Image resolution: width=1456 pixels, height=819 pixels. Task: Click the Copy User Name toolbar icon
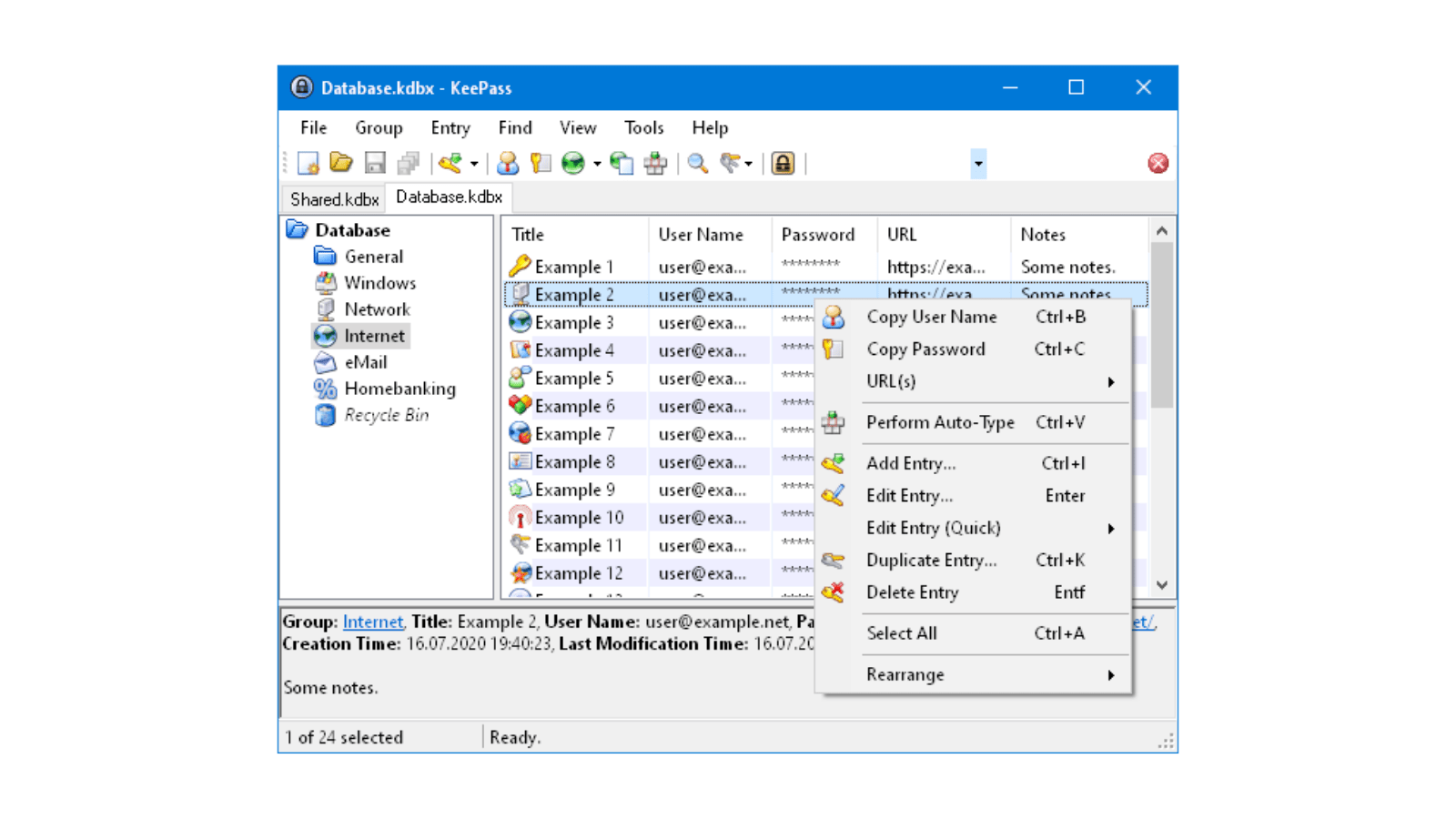point(508,163)
